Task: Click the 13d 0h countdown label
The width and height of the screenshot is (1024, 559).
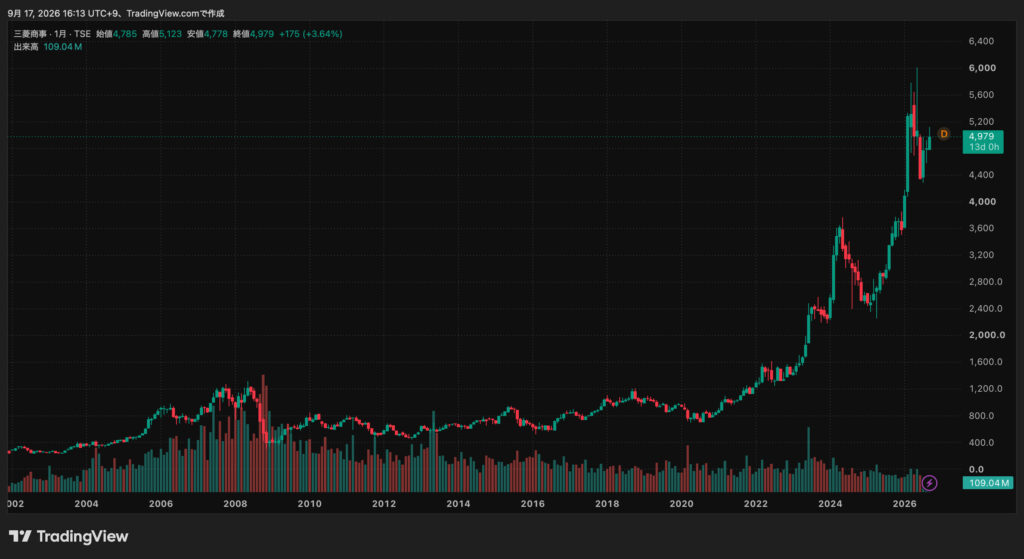Action: (984, 147)
